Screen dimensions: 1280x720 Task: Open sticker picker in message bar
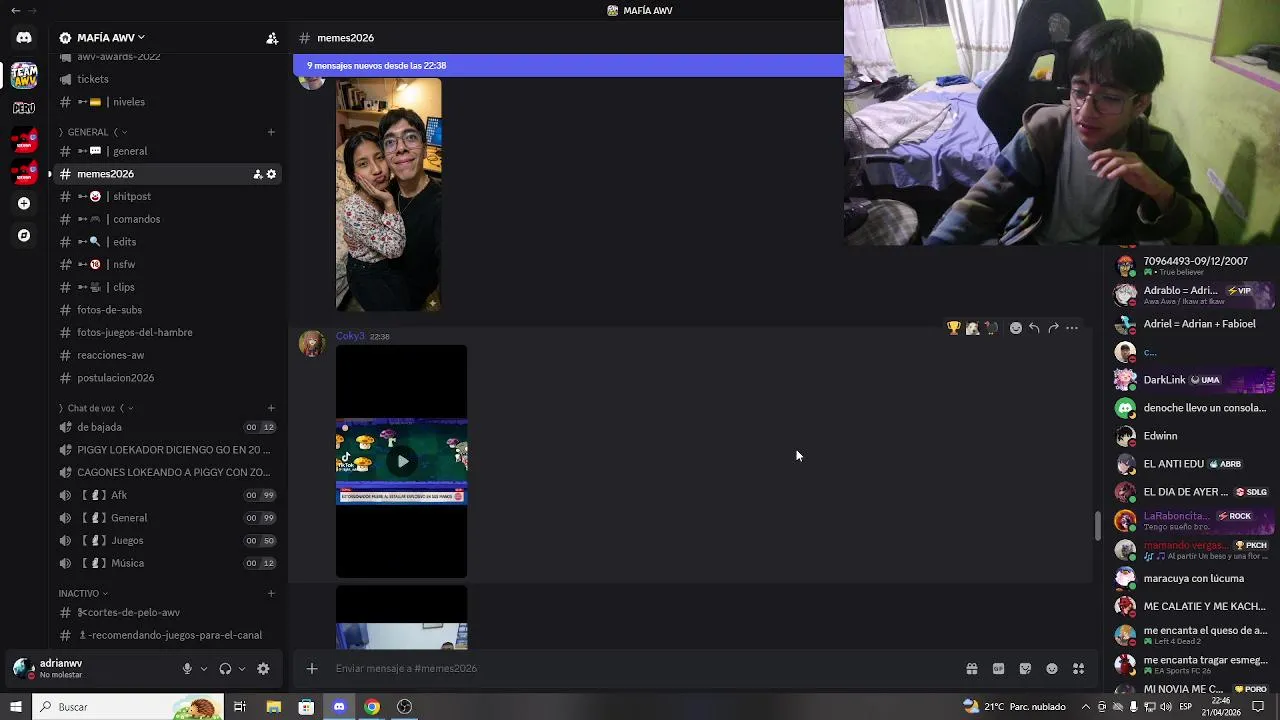point(1025,669)
